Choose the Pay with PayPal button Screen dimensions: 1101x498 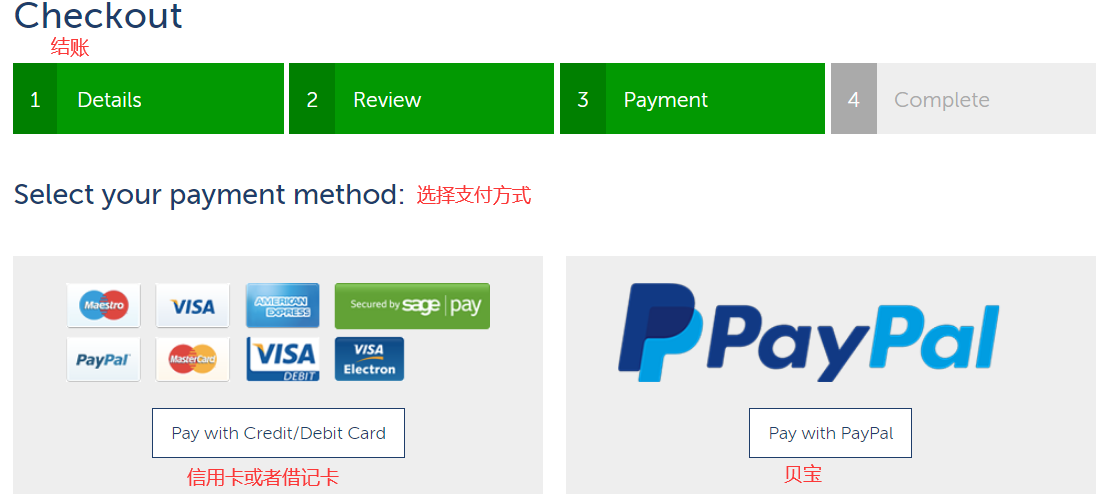coord(830,433)
